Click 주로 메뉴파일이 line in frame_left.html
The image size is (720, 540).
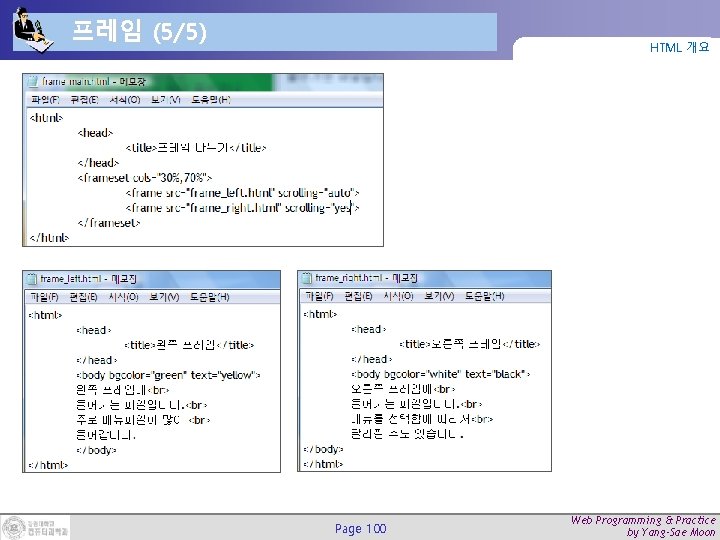(x=143, y=420)
